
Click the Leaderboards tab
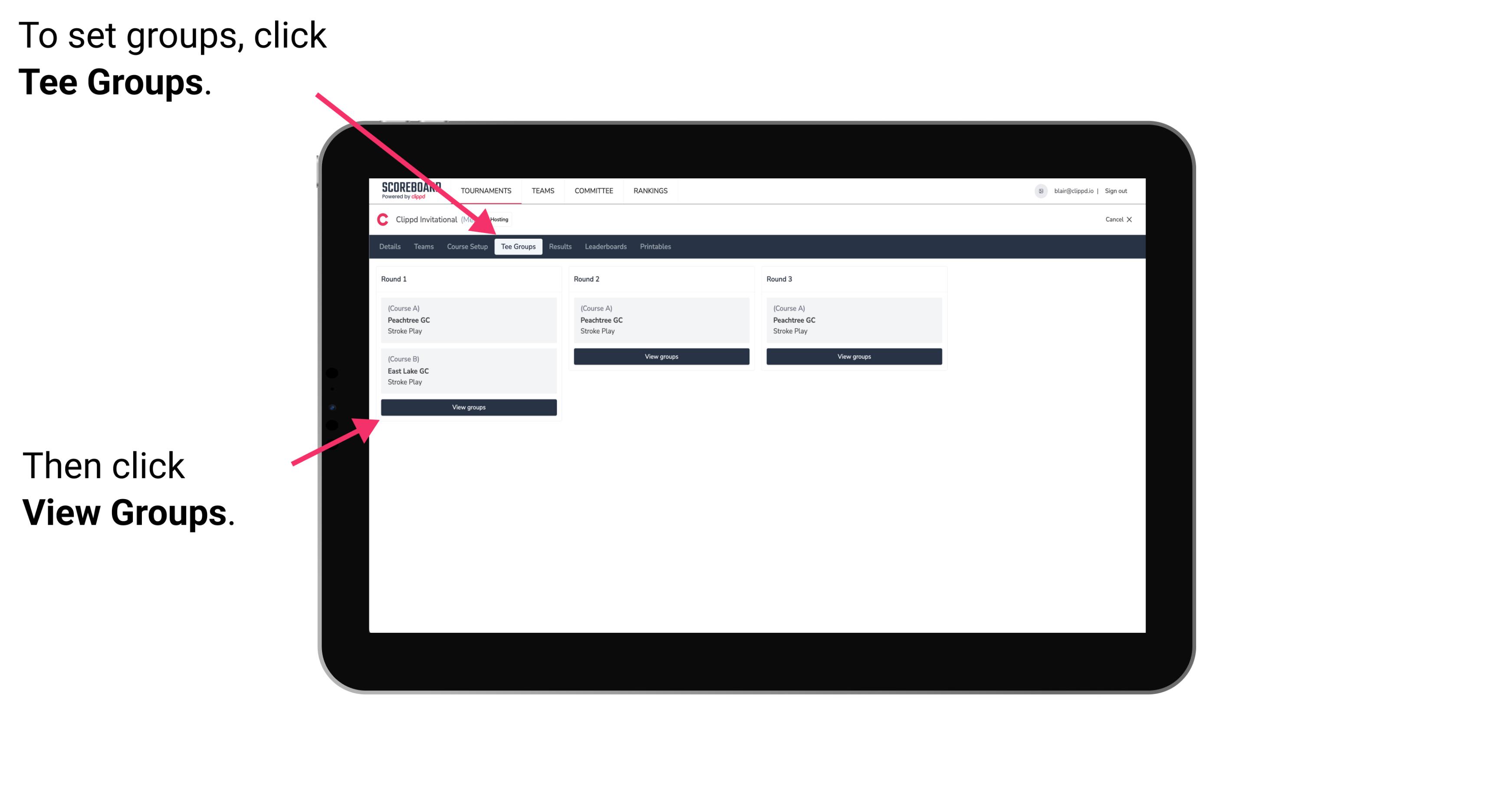(x=604, y=246)
